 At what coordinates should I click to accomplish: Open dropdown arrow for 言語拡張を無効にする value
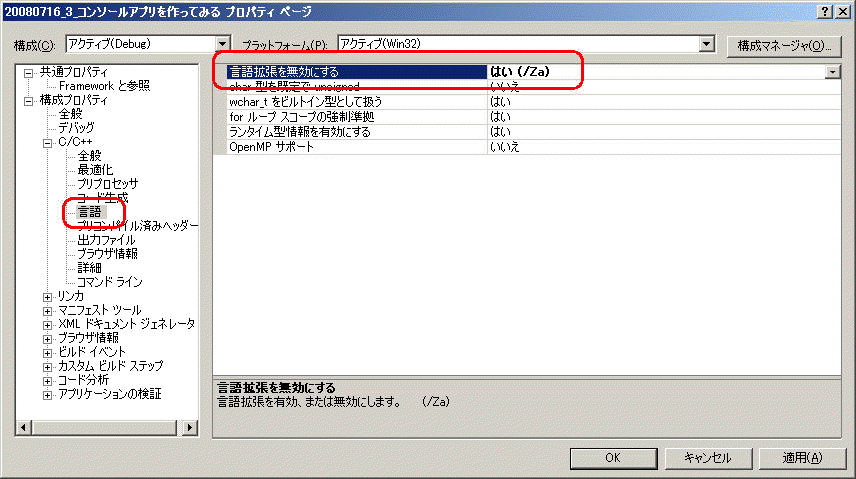[832, 72]
